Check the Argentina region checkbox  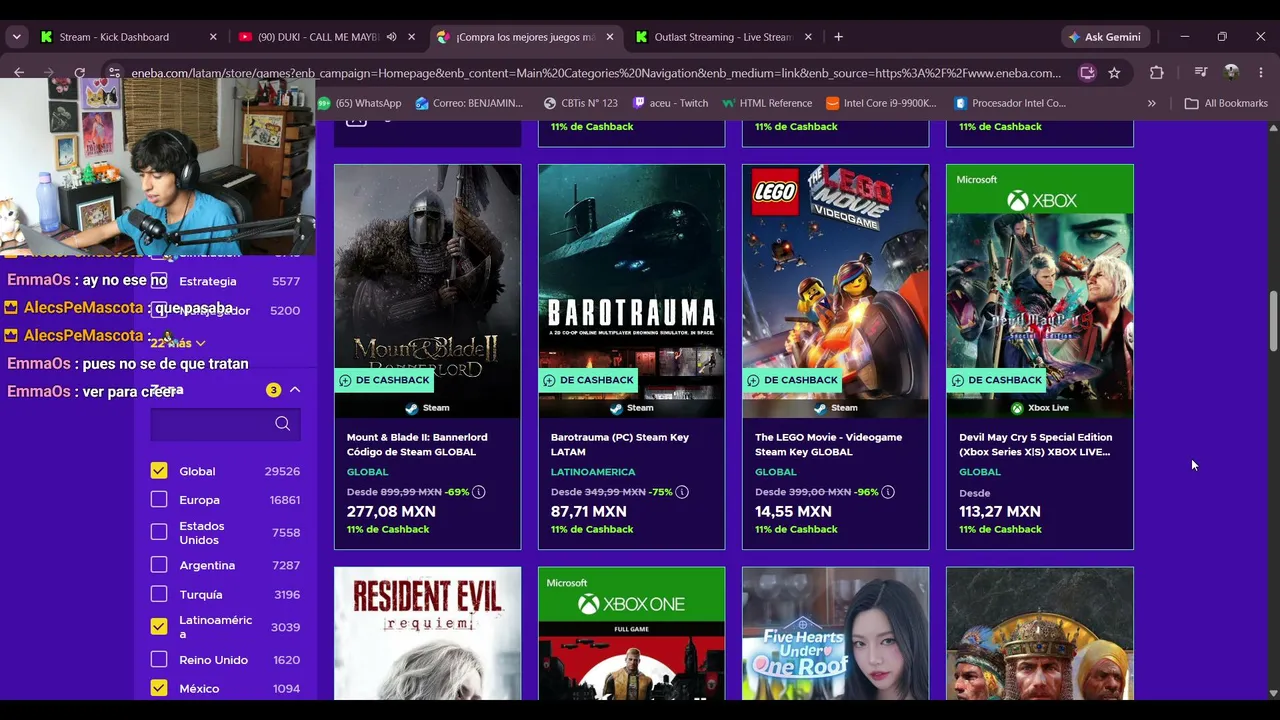pos(159,565)
